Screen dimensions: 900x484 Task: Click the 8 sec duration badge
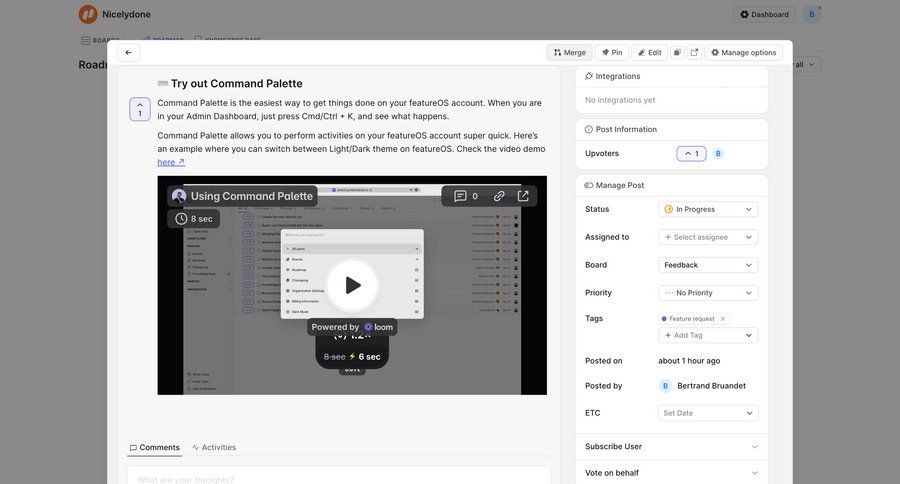194,219
